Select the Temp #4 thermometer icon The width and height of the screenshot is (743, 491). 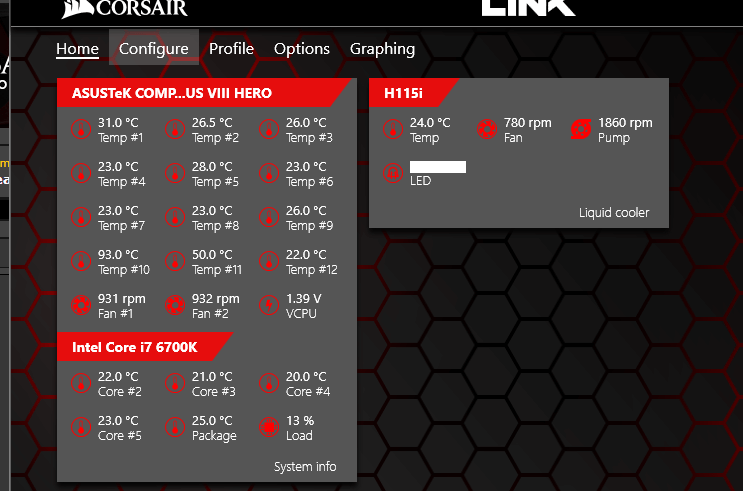click(81, 173)
